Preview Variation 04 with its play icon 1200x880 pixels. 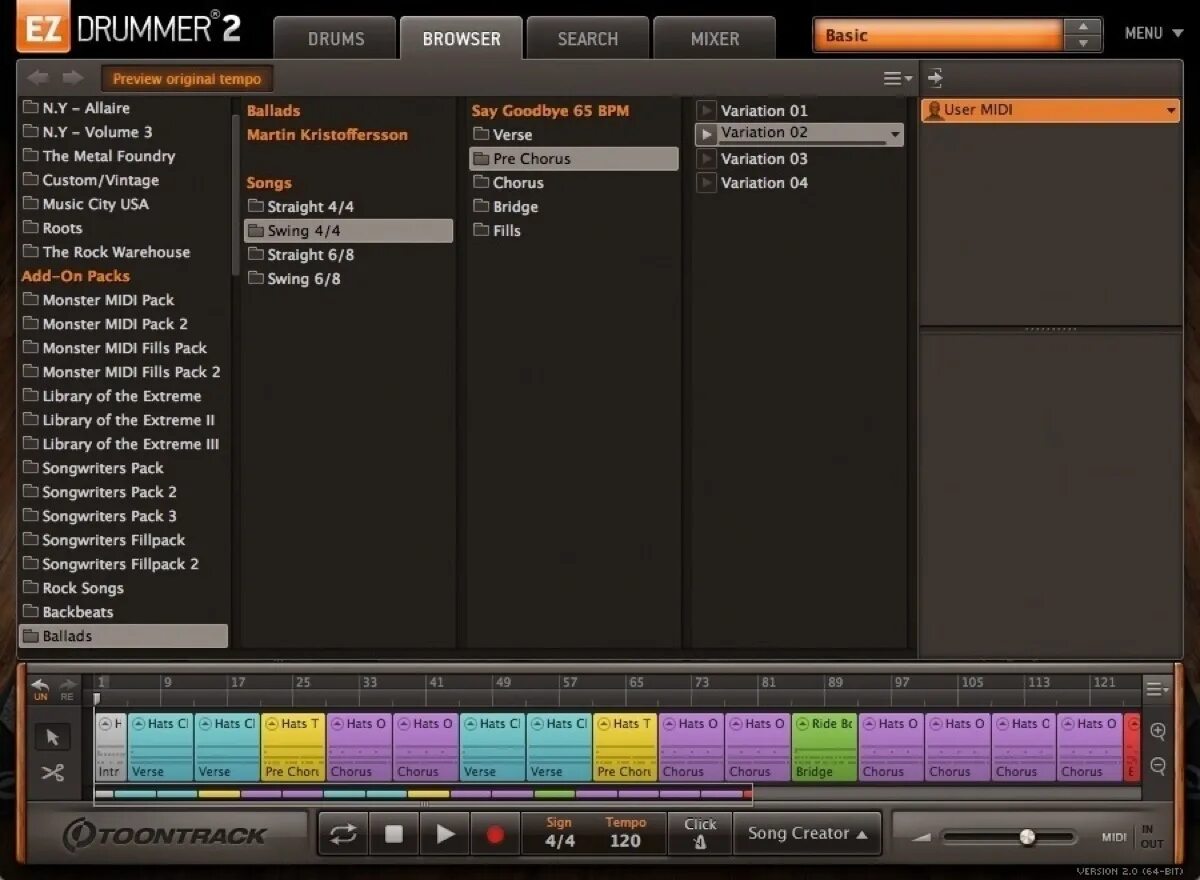[x=706, y=182]
